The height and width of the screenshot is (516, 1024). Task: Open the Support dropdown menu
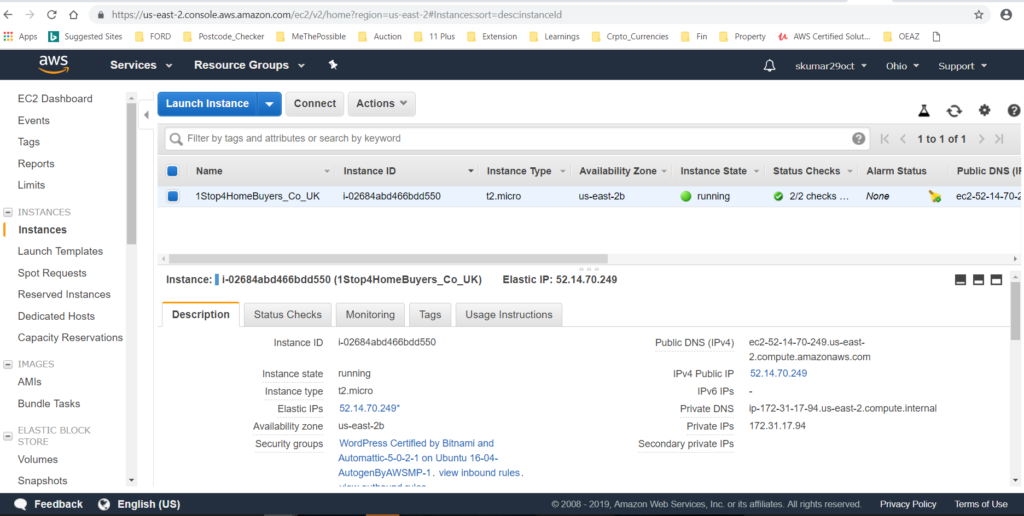pos(963,66)
